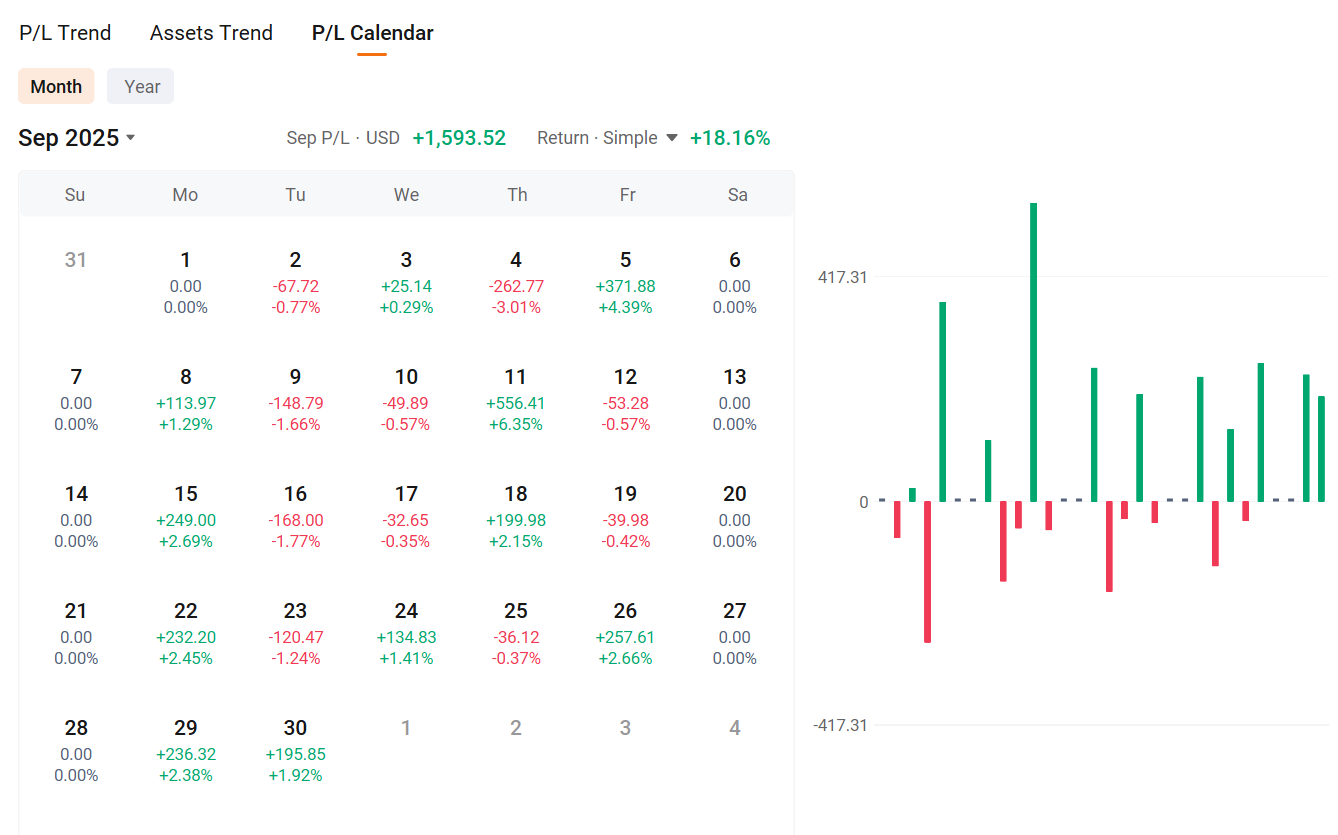The width and height of the screenshot is (1338, 835).
Task: Click September 23 showing -120.47 loss
Action: [x=295, y=634]
